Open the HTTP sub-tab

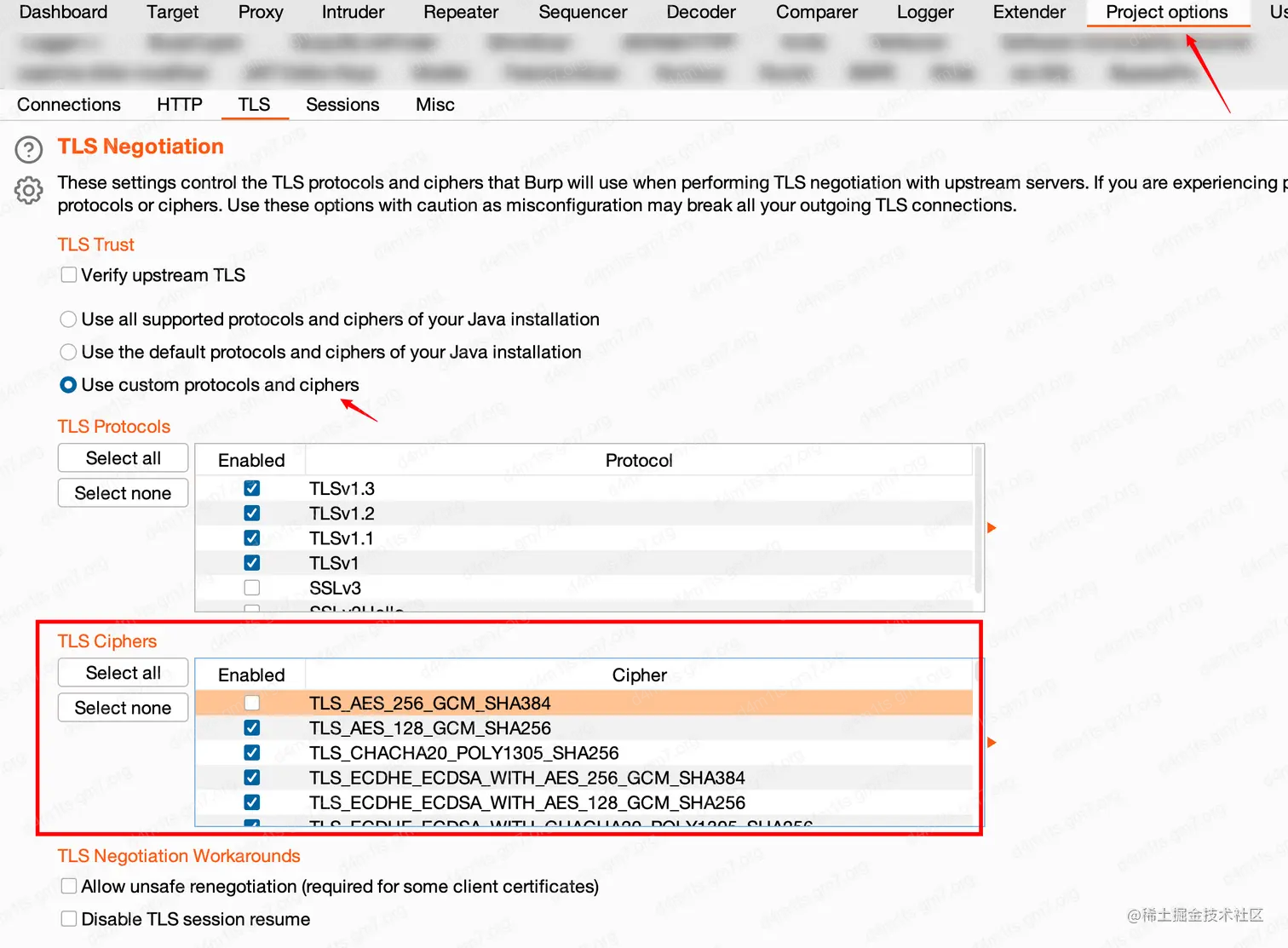click(x=180, y=105)
